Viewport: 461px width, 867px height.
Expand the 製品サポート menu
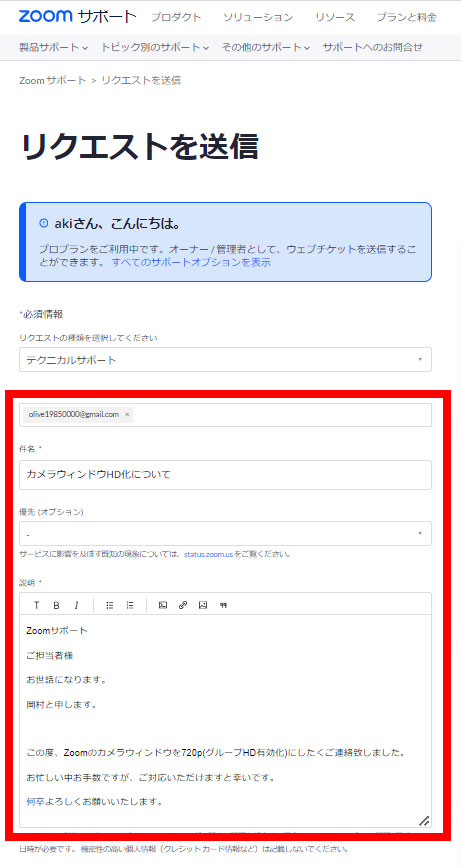pos(54,48)
